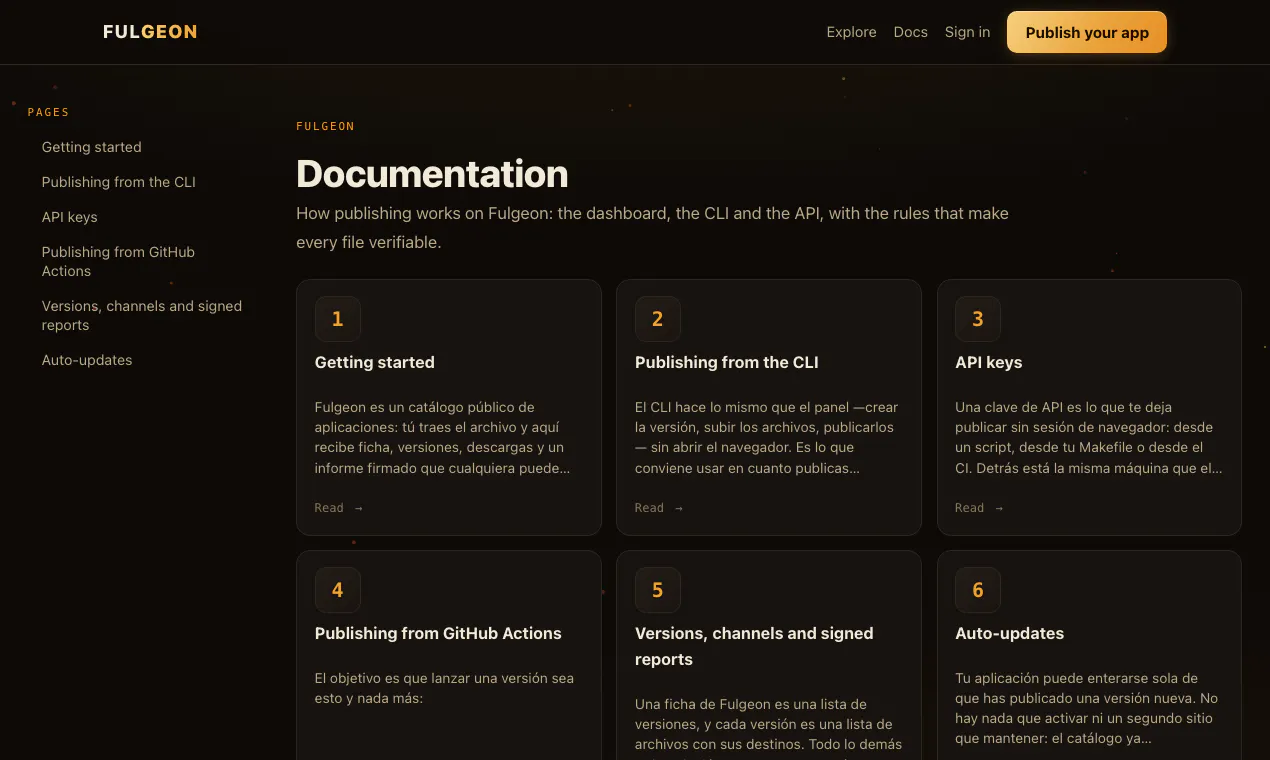This screenshot has width=1270, height=760.
Task: Click the text starting 'Tu aplicación puede enterarse sola'
Action: tap(1086, 708)
